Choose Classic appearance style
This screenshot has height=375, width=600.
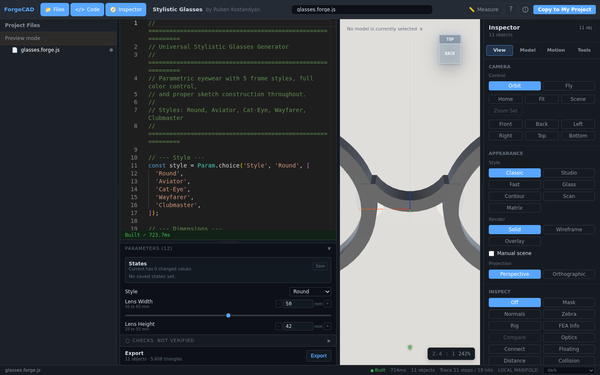[x=515, y=173]
